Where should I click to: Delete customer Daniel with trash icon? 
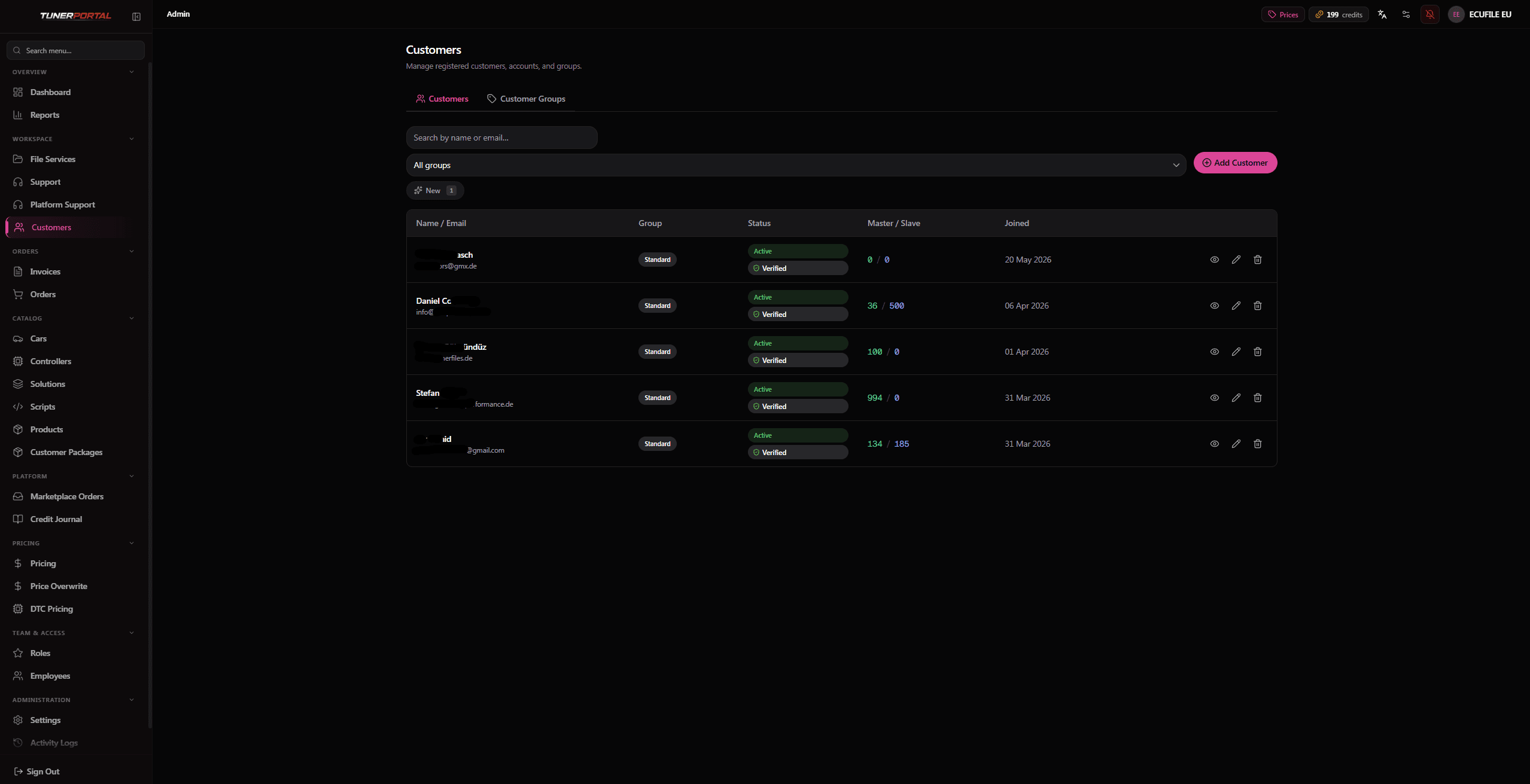pyautogui.click(x=1258, y=306)
